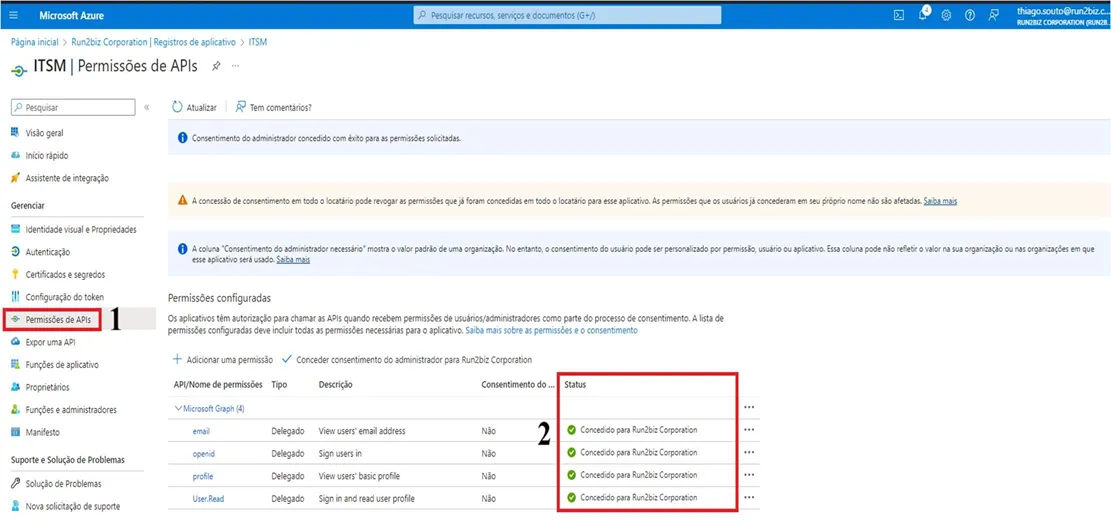This screenshot has width=1111, height=520.
Task: Click Microsoft Azure logo text
Action: (x=71, y=15)
